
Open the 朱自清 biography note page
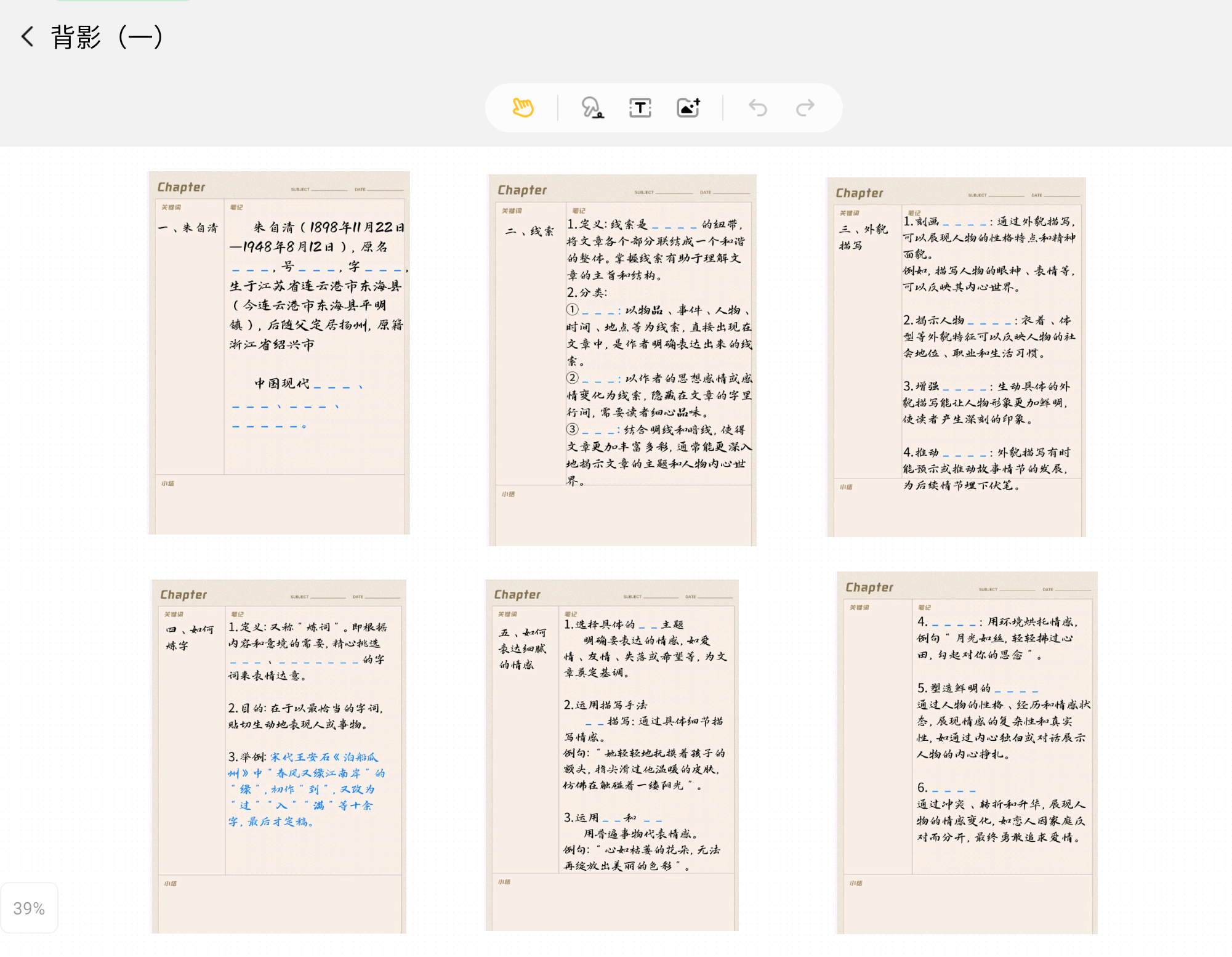pos(279,352)
